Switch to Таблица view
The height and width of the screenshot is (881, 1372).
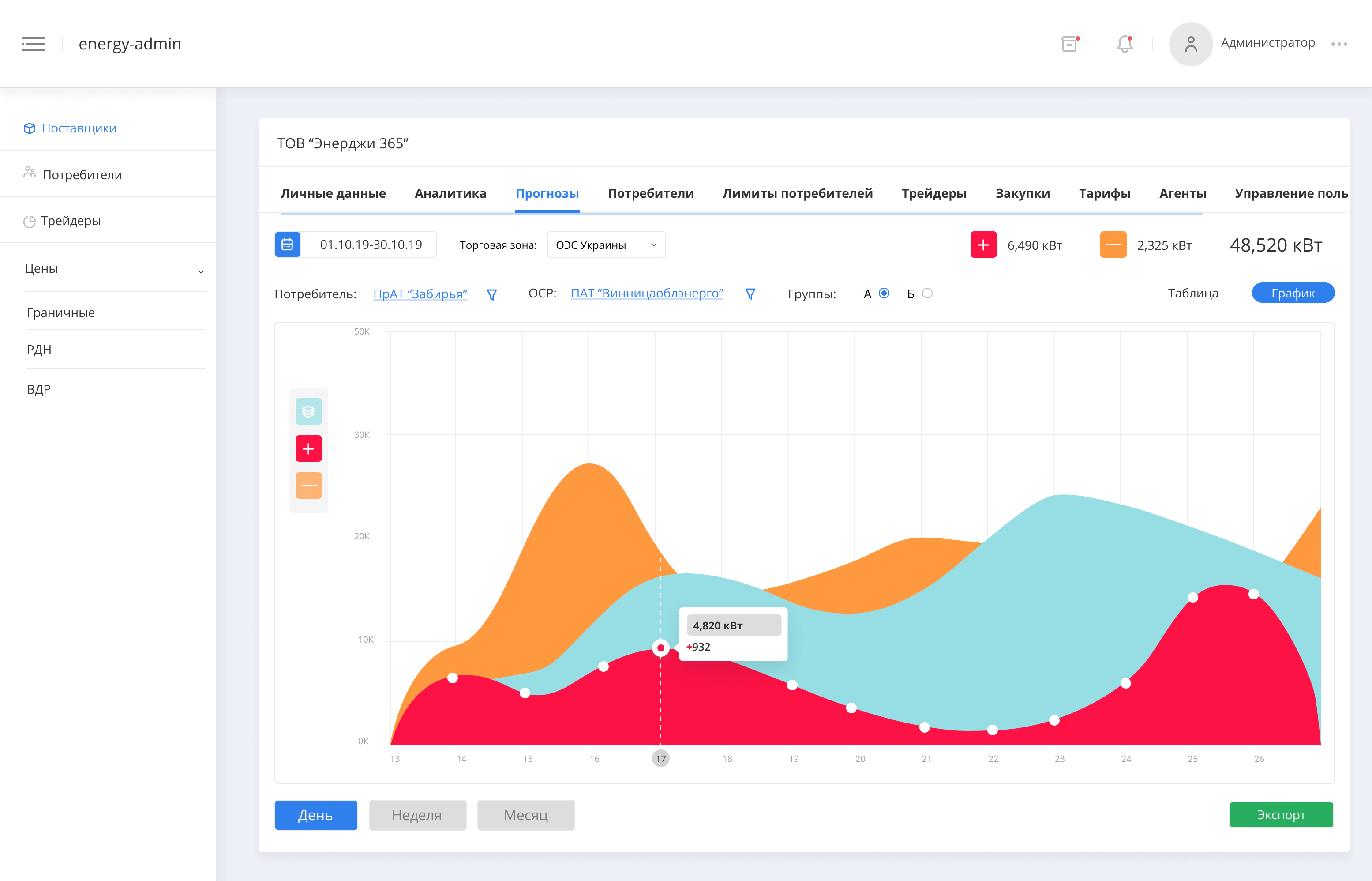pos(1192,294)
